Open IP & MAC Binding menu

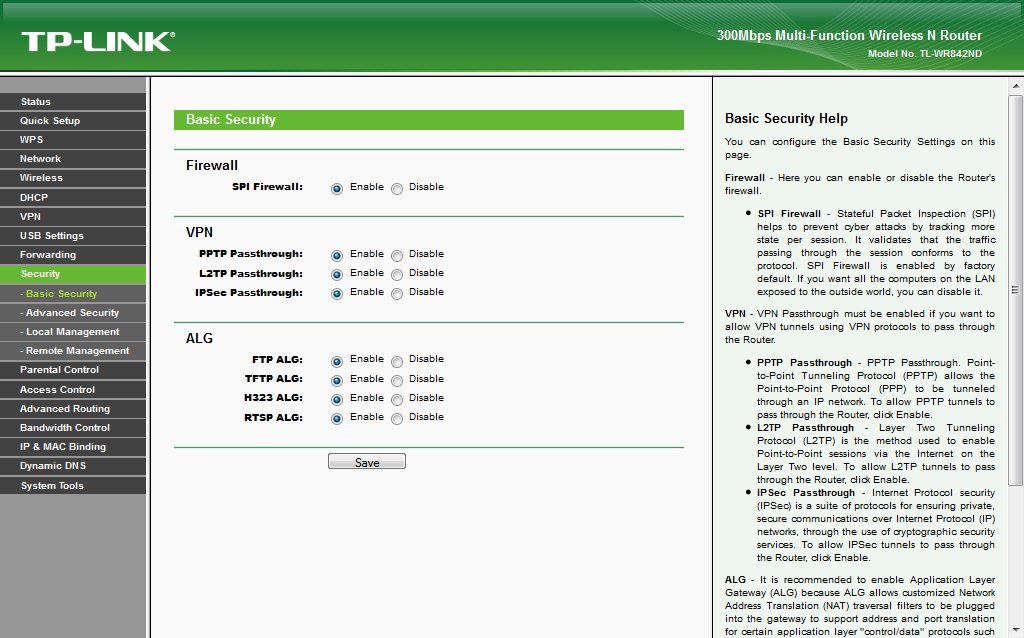pos(73,447)
